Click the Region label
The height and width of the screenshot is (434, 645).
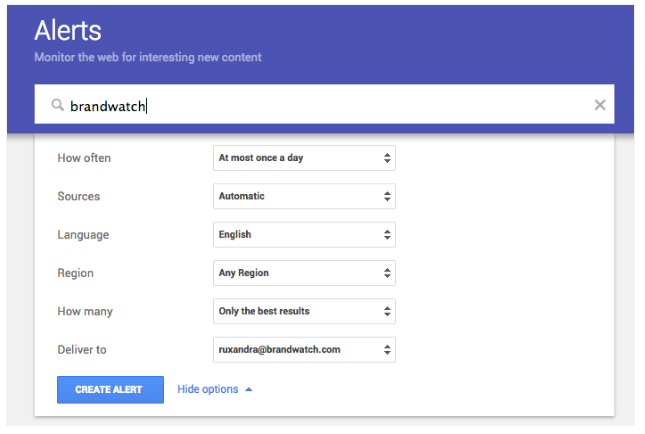[75, 273]
